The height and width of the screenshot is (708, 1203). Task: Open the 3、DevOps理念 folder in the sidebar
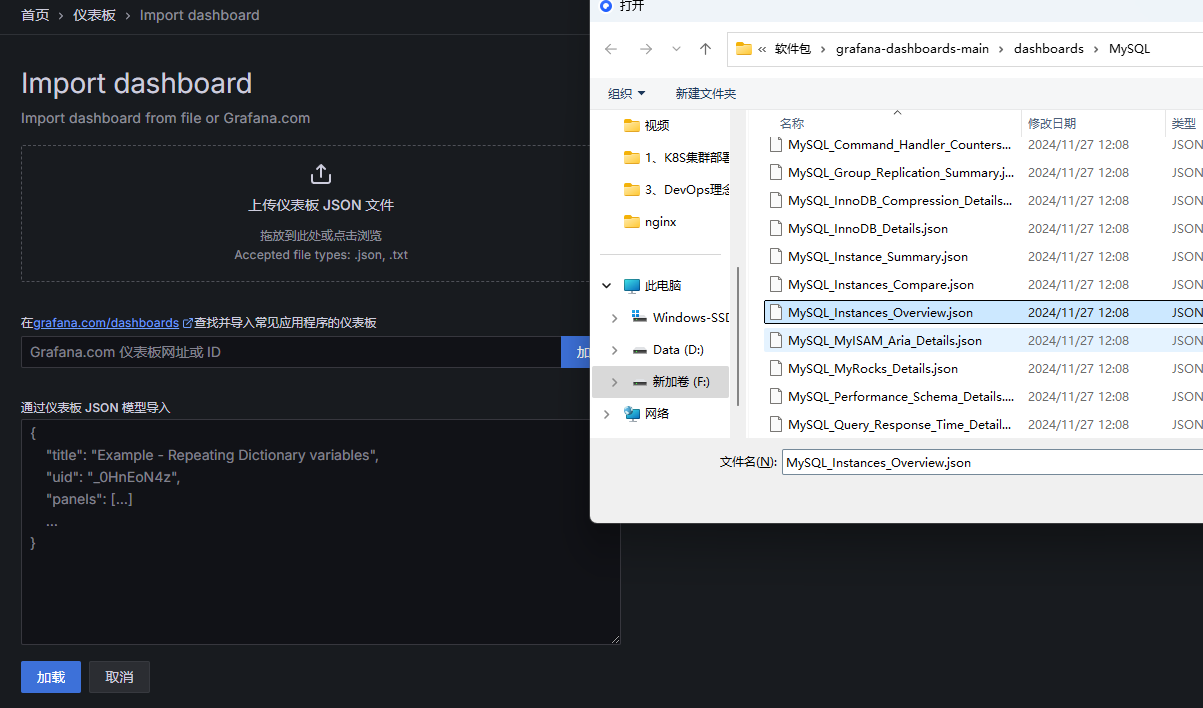point(676,189)
